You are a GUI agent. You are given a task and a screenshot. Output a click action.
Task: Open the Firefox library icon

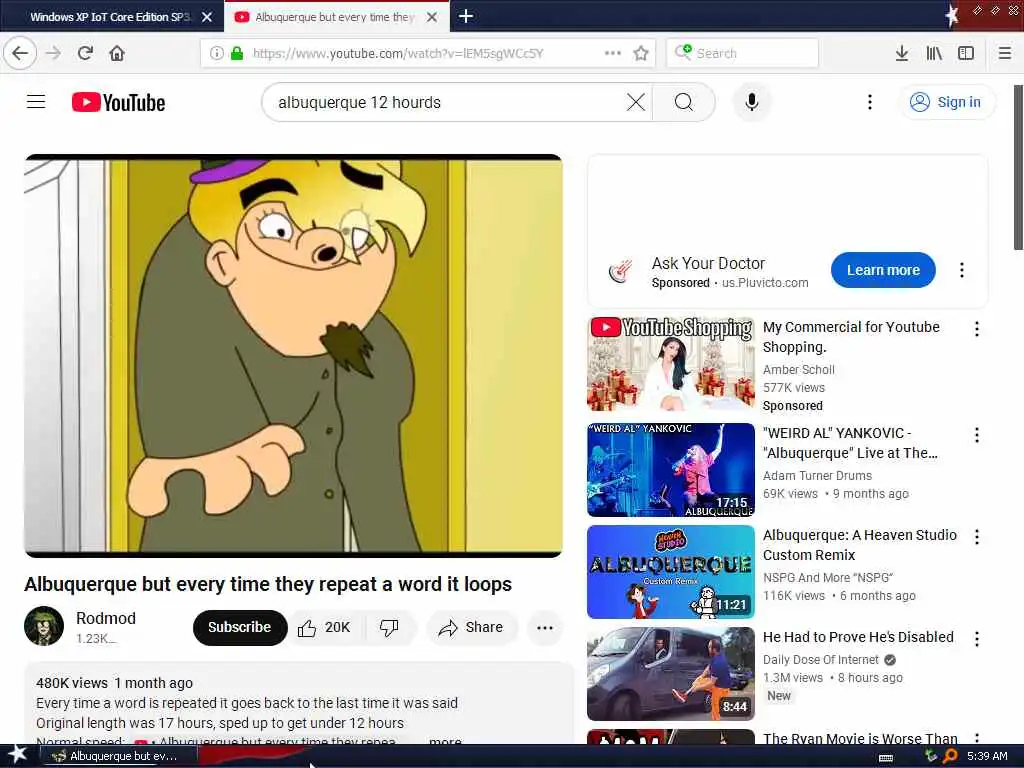[x=934, y=53]
